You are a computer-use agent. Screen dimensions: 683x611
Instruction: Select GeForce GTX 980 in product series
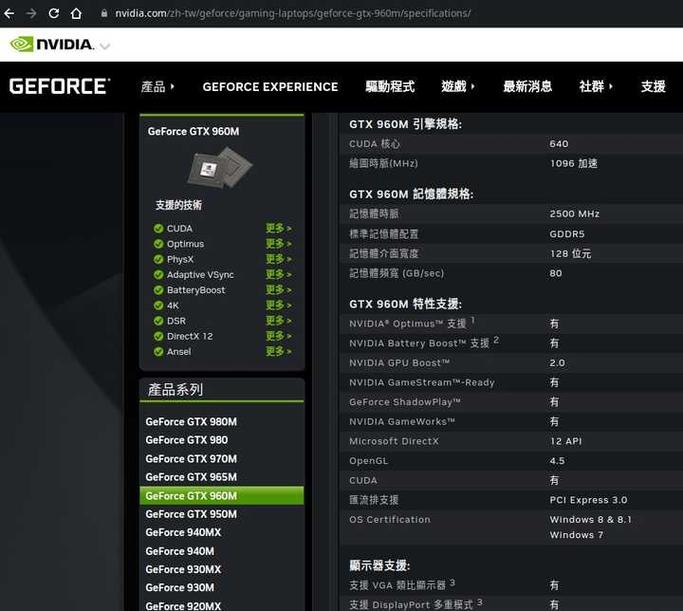coord(186,440)
